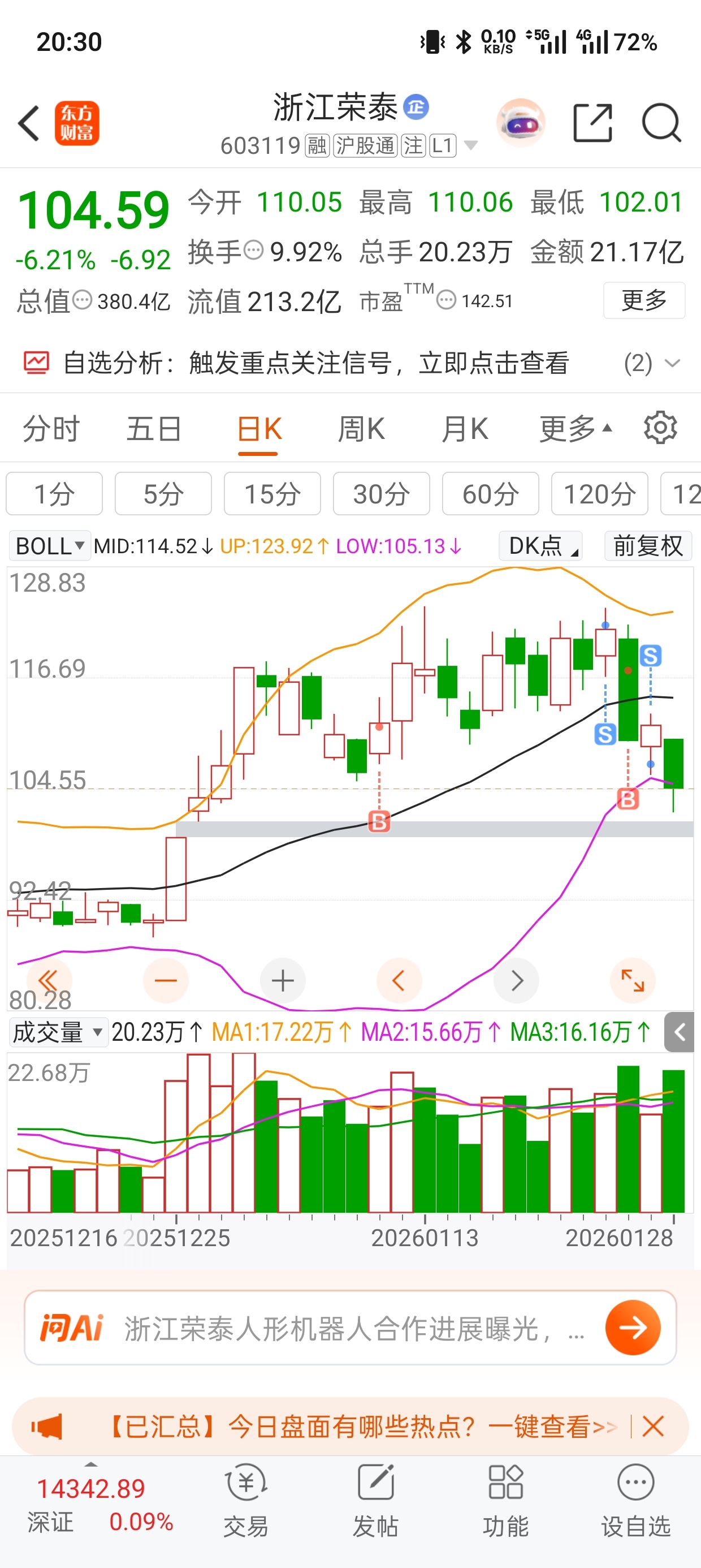The image size is (701, 1568).
Task: Tap 注 tag next to 沪股通
Action: point(413,145)
